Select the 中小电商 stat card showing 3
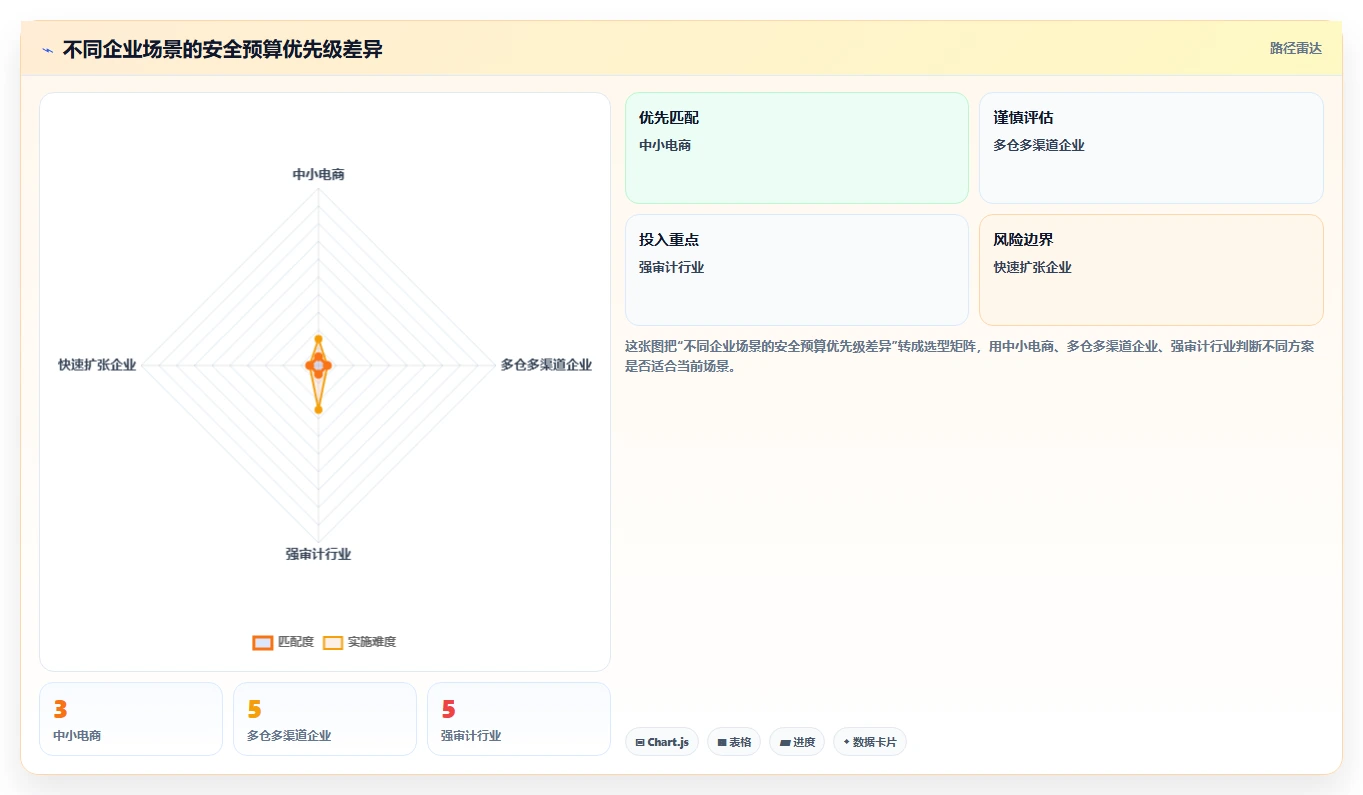This screenshot has width=1363, height=795. [131, 719]
